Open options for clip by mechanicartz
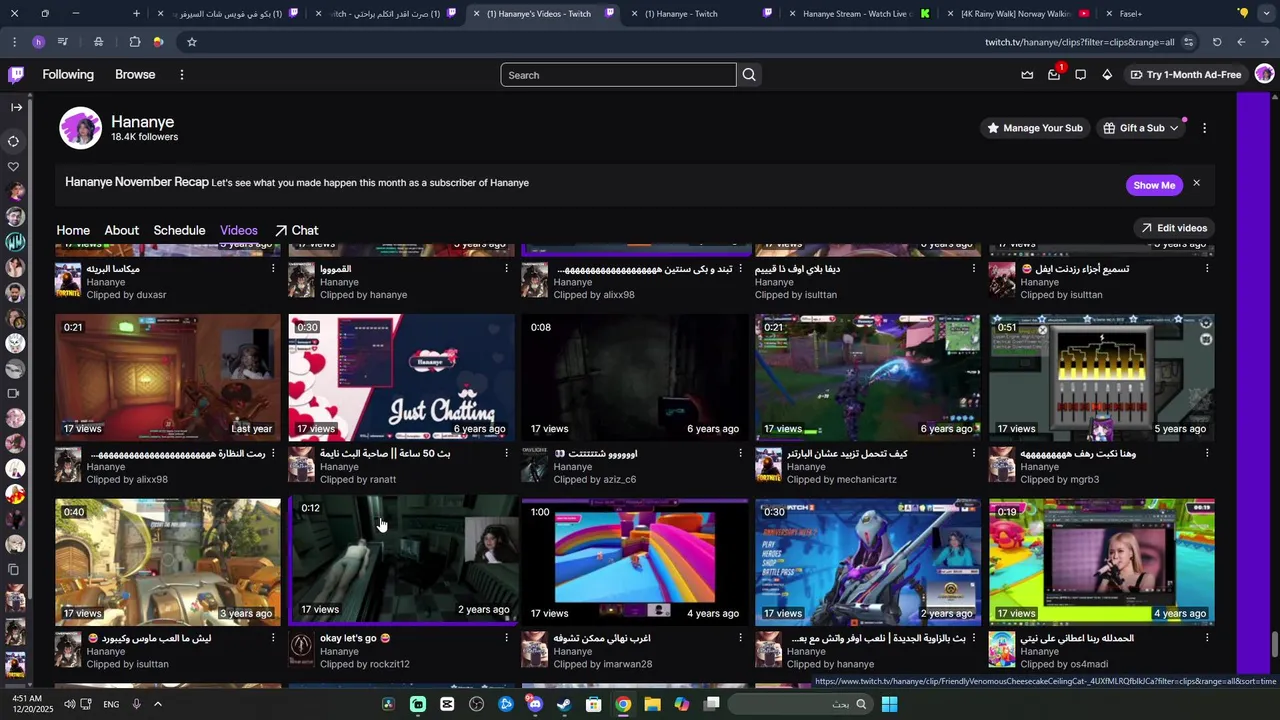Image resolution: width=1280 pixels, height=720 pixels. coord(973,453)
